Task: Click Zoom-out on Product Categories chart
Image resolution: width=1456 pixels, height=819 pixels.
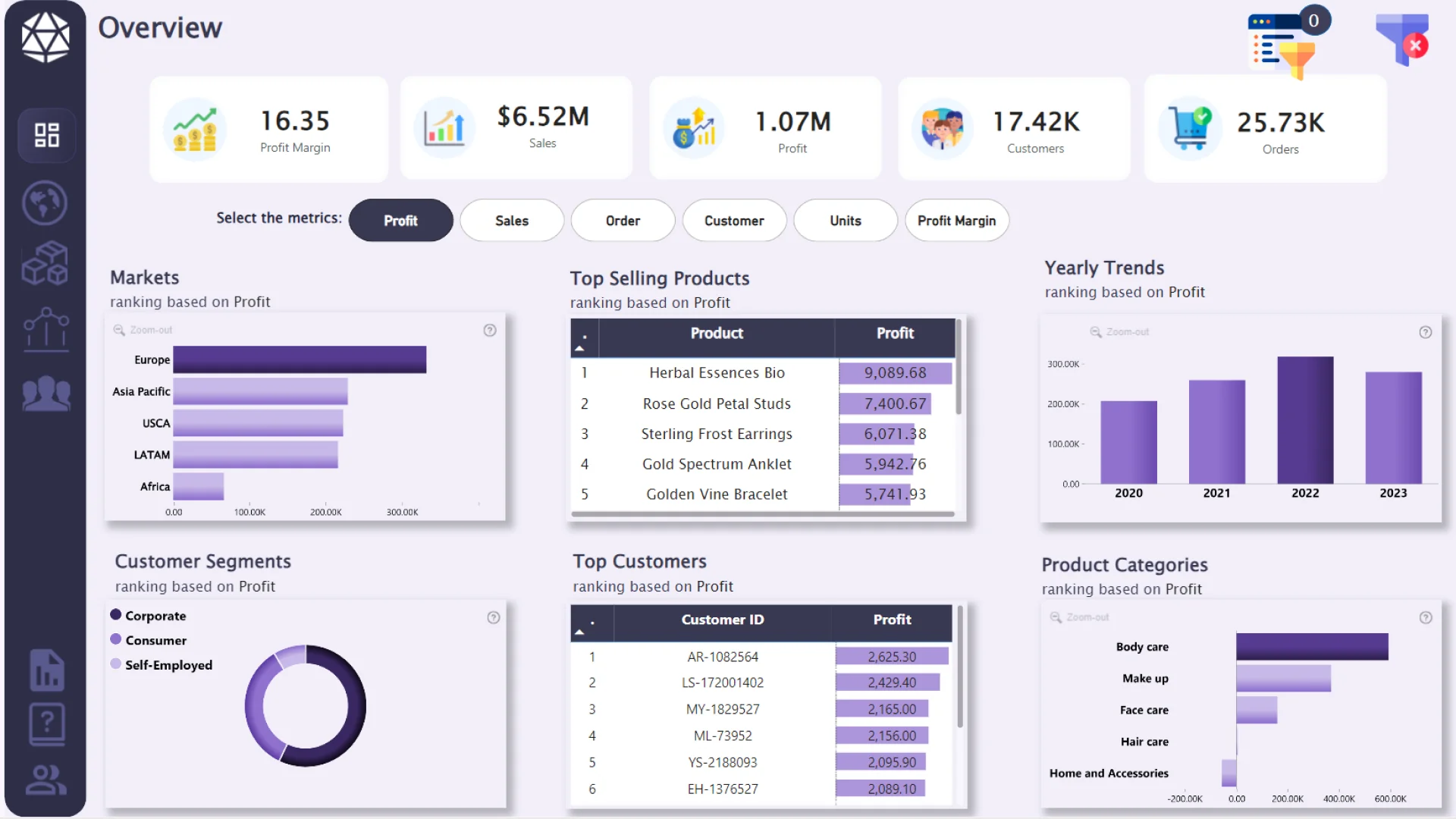Action: click(x=1079, y=617)
